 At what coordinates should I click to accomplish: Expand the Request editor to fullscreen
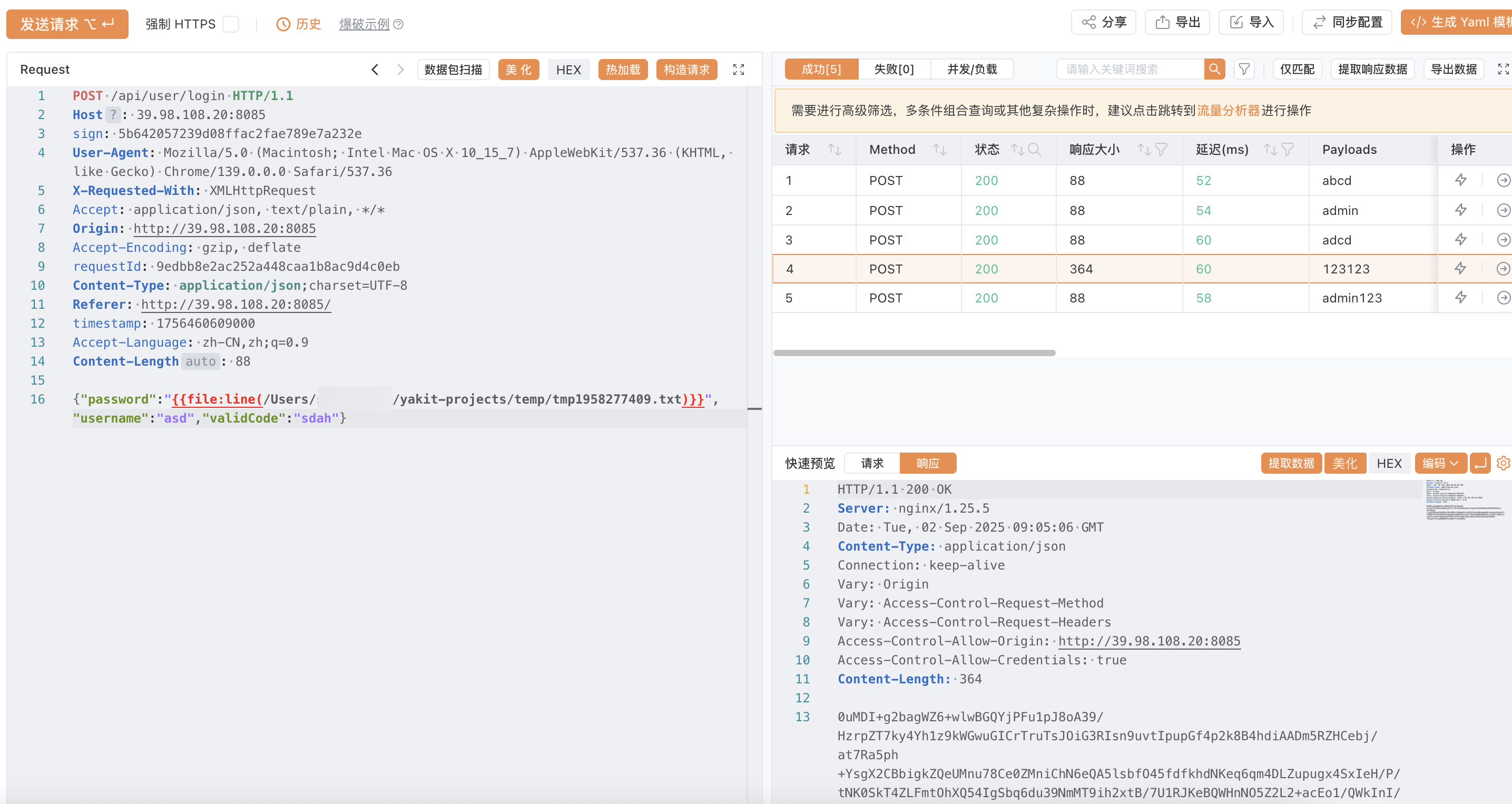click(739, 70)
